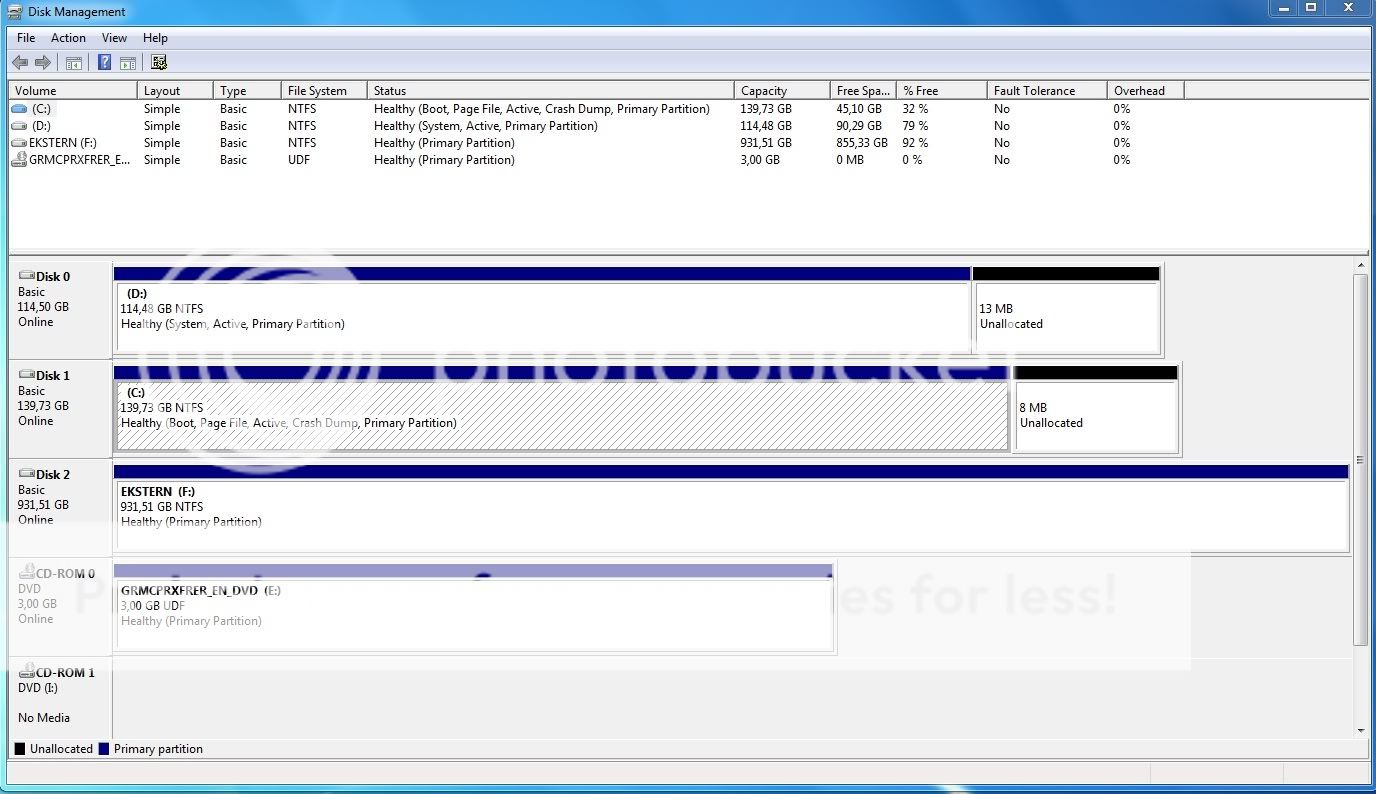1376x794 pixels.
Task: Open Help via blue question mark icon
Action: point(104,63)
